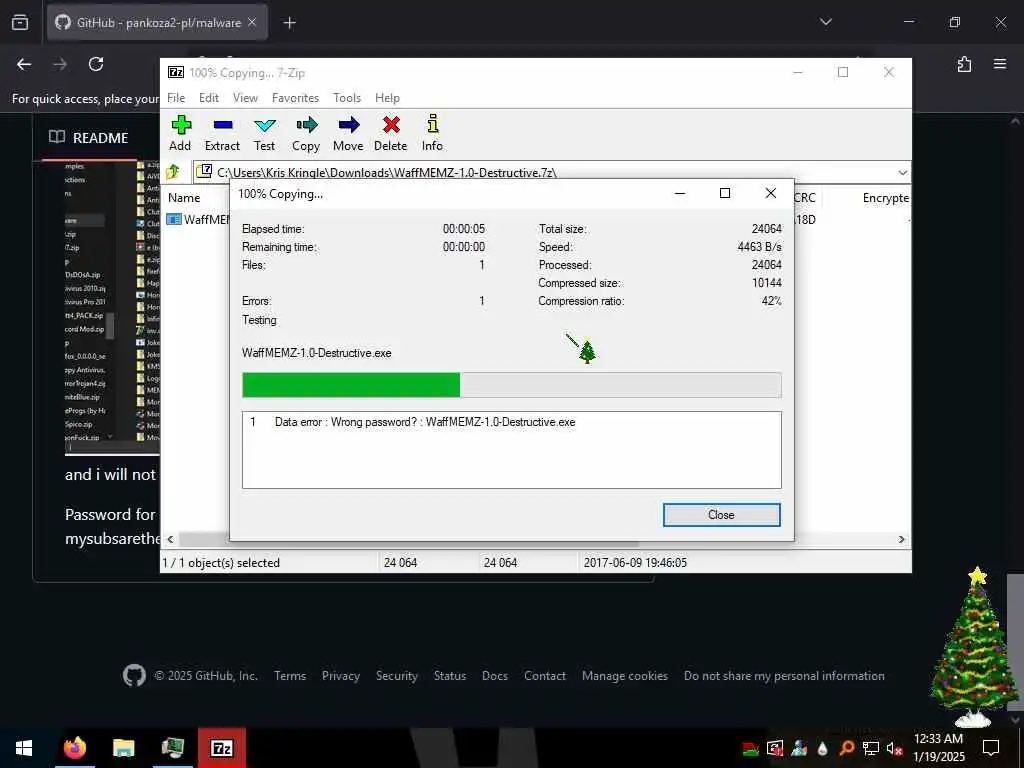Go up one folder level in 7-Zip
Viewport: 1024px width, 768px height.
tap(174, 172)
